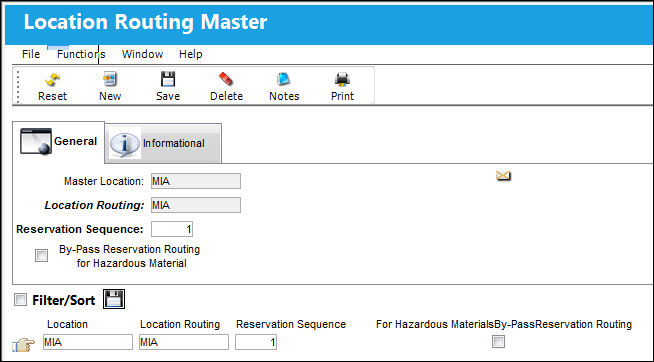654x362 pixels.
Task: Select the grid Reservation Sequence cell
Action: (256, 342)
